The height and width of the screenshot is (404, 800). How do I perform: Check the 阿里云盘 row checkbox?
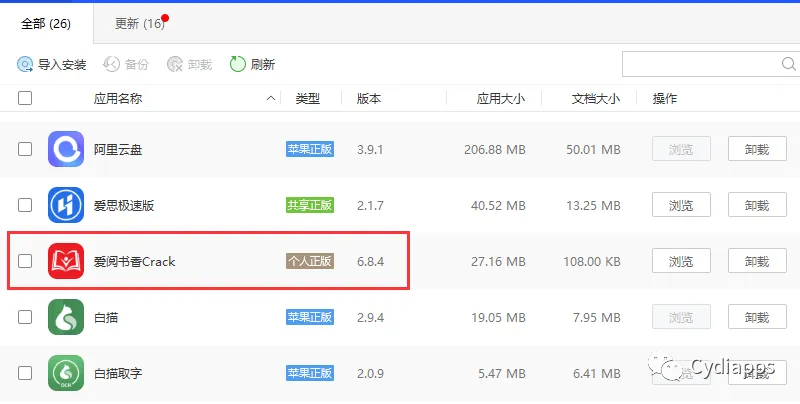tap(25, 149)
